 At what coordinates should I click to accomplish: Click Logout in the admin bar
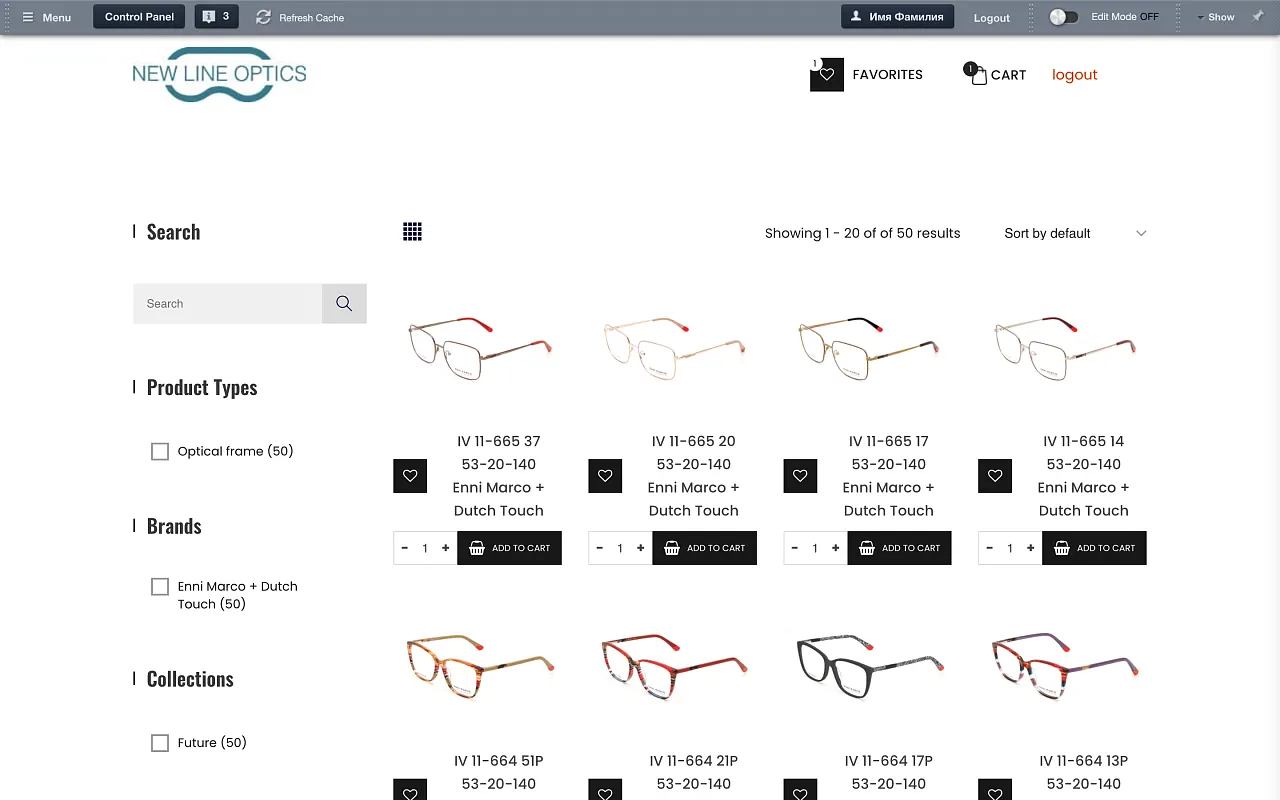click(x=992, y=18)
